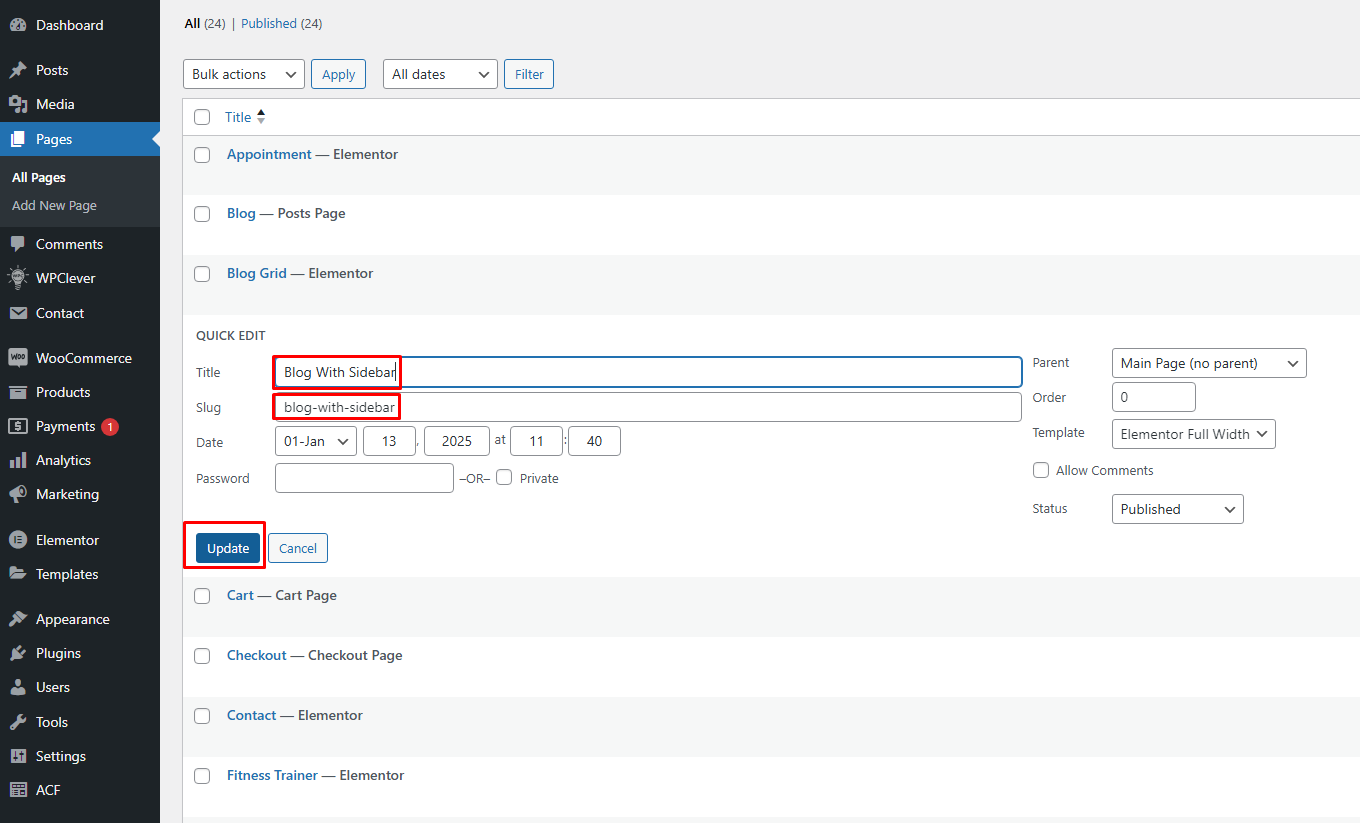
Task: Open the Bulk actions dropdown
Action: [x=244, y=74]
